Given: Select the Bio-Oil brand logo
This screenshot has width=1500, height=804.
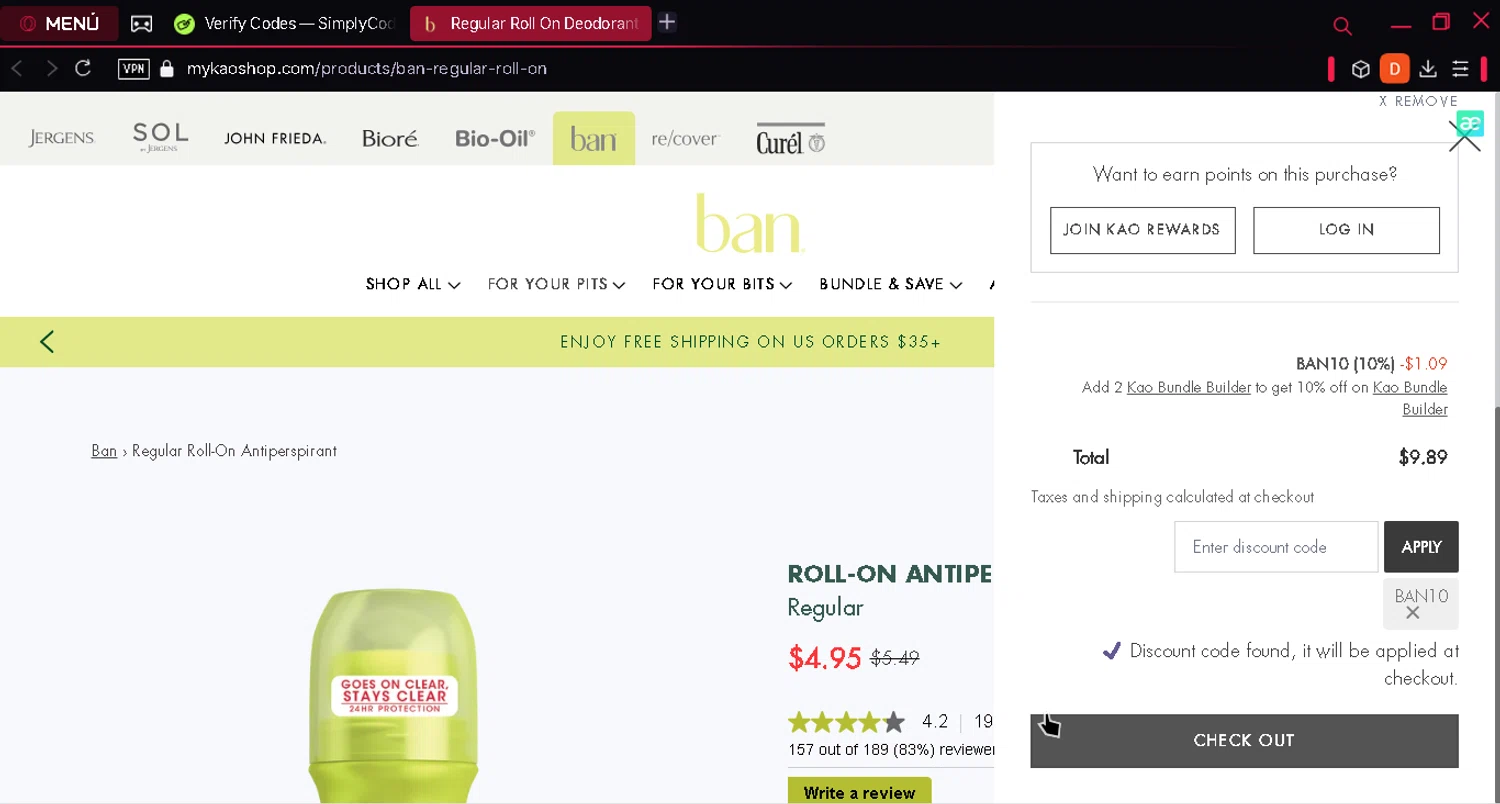Looking at the screenshot, I should pyautogui.click(x=495, y=138).
